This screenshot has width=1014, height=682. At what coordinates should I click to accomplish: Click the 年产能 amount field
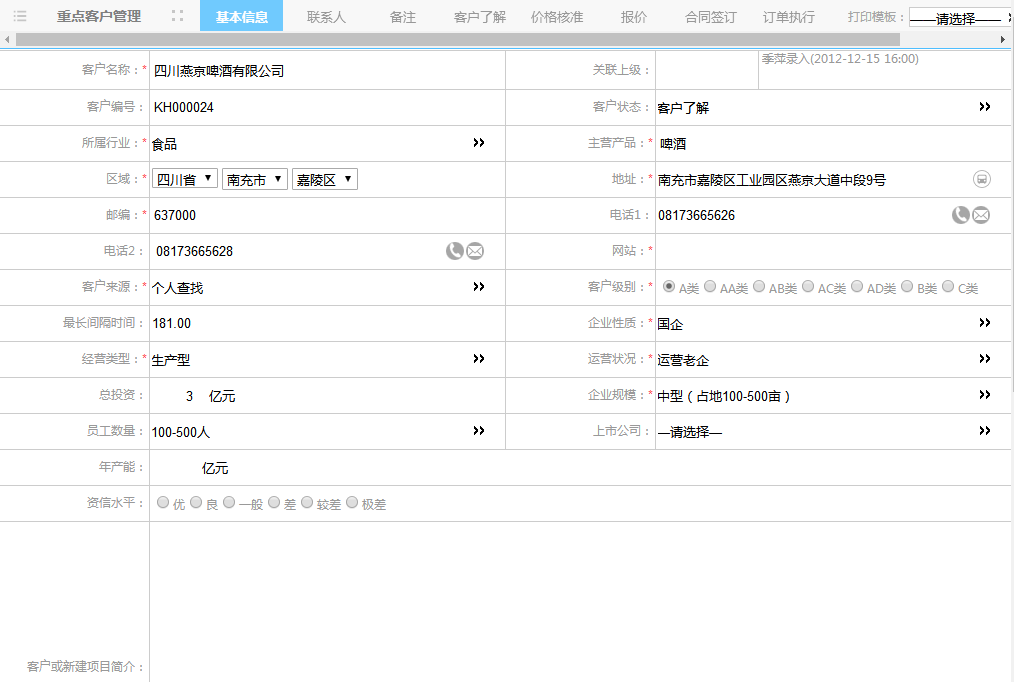pos(175,468)
